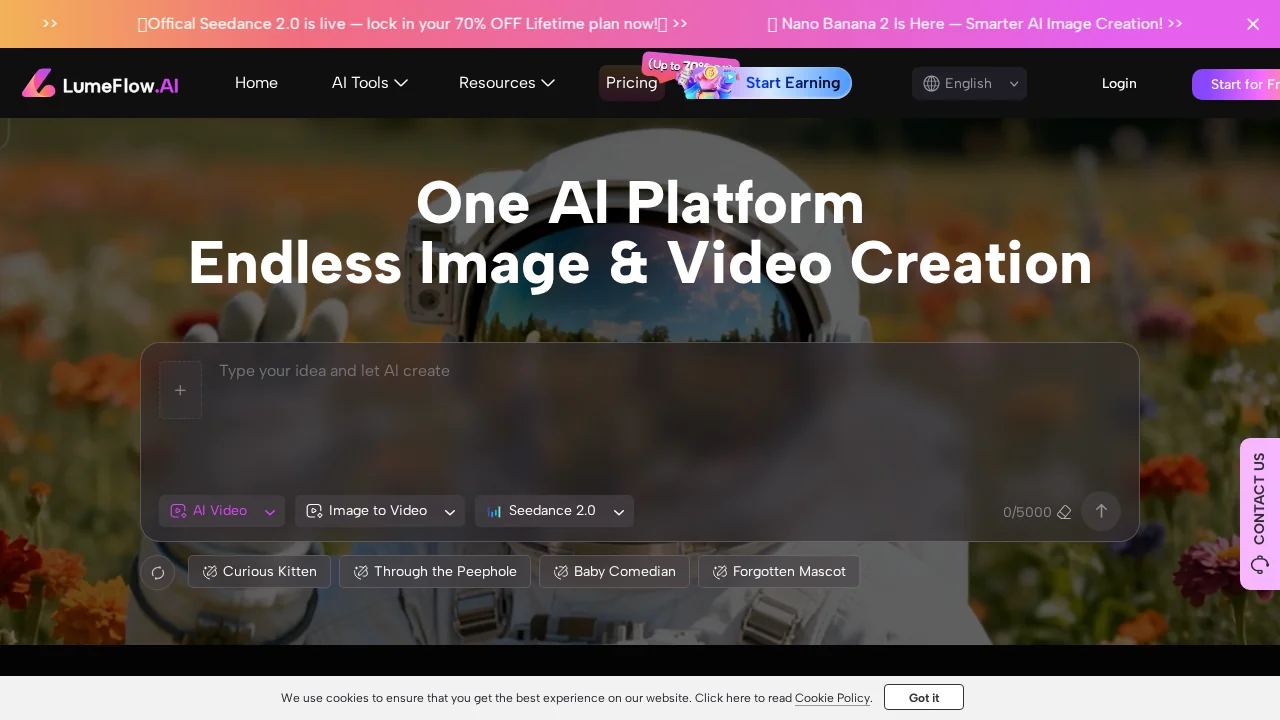Viewport: 1280px width, 720px height.
Task: Select the Curious Kitten prompt suggestion
Action: pos(259,572)
